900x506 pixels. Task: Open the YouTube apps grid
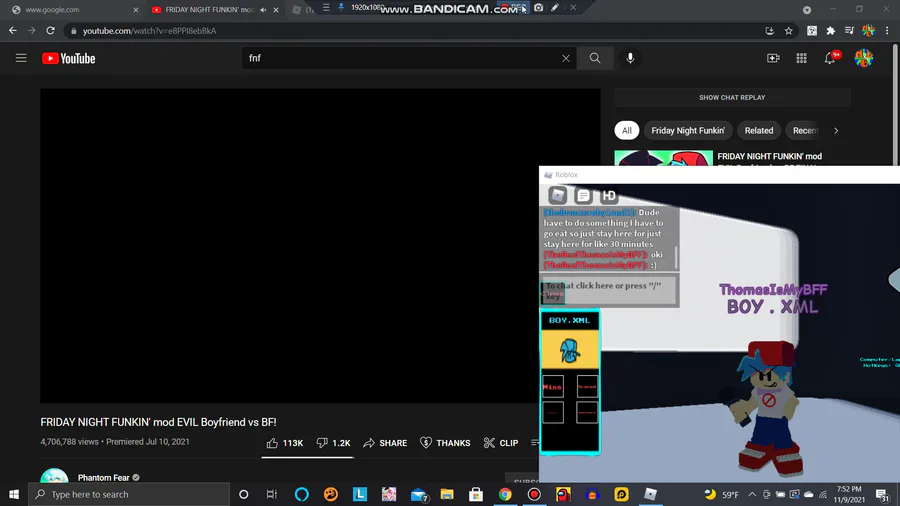click(801, 58)
